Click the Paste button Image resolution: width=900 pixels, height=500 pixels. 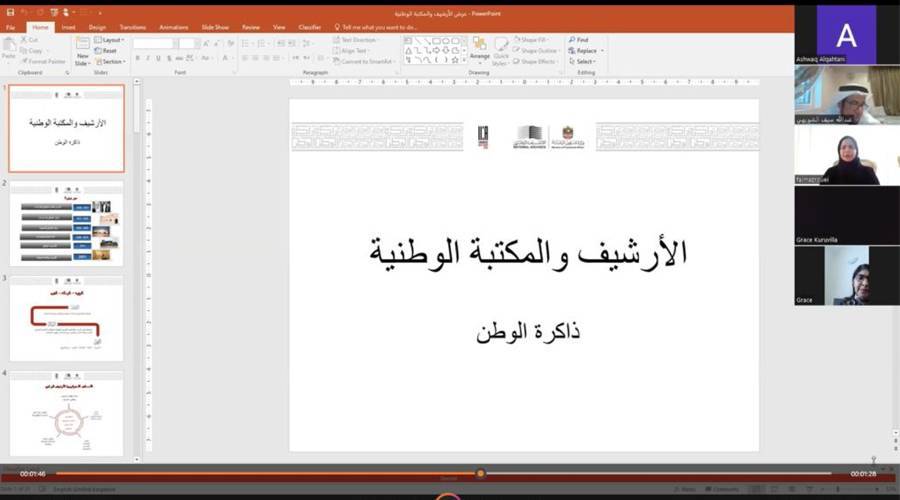9,48
